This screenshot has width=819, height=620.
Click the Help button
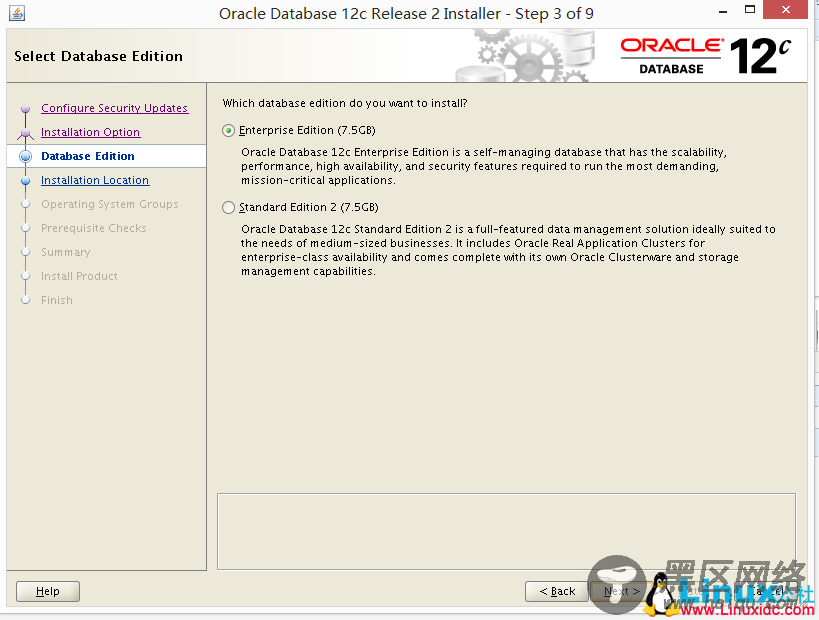tap(48, 591)
